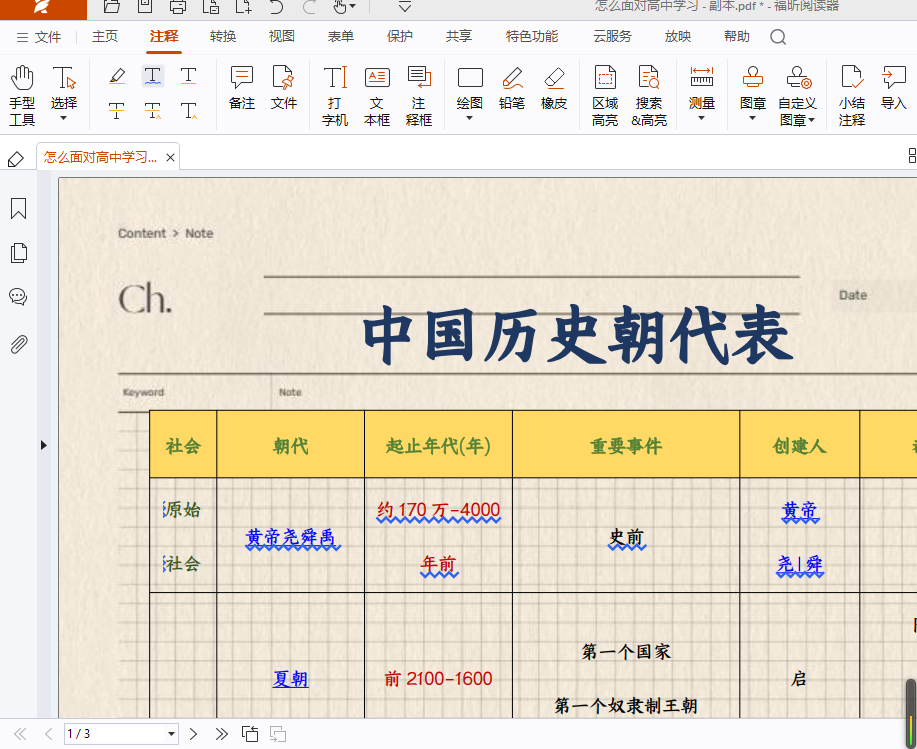The image size is (917, 749).
Task: Expand the Drawing tools dropdown
Action: [x=470, y=118]
